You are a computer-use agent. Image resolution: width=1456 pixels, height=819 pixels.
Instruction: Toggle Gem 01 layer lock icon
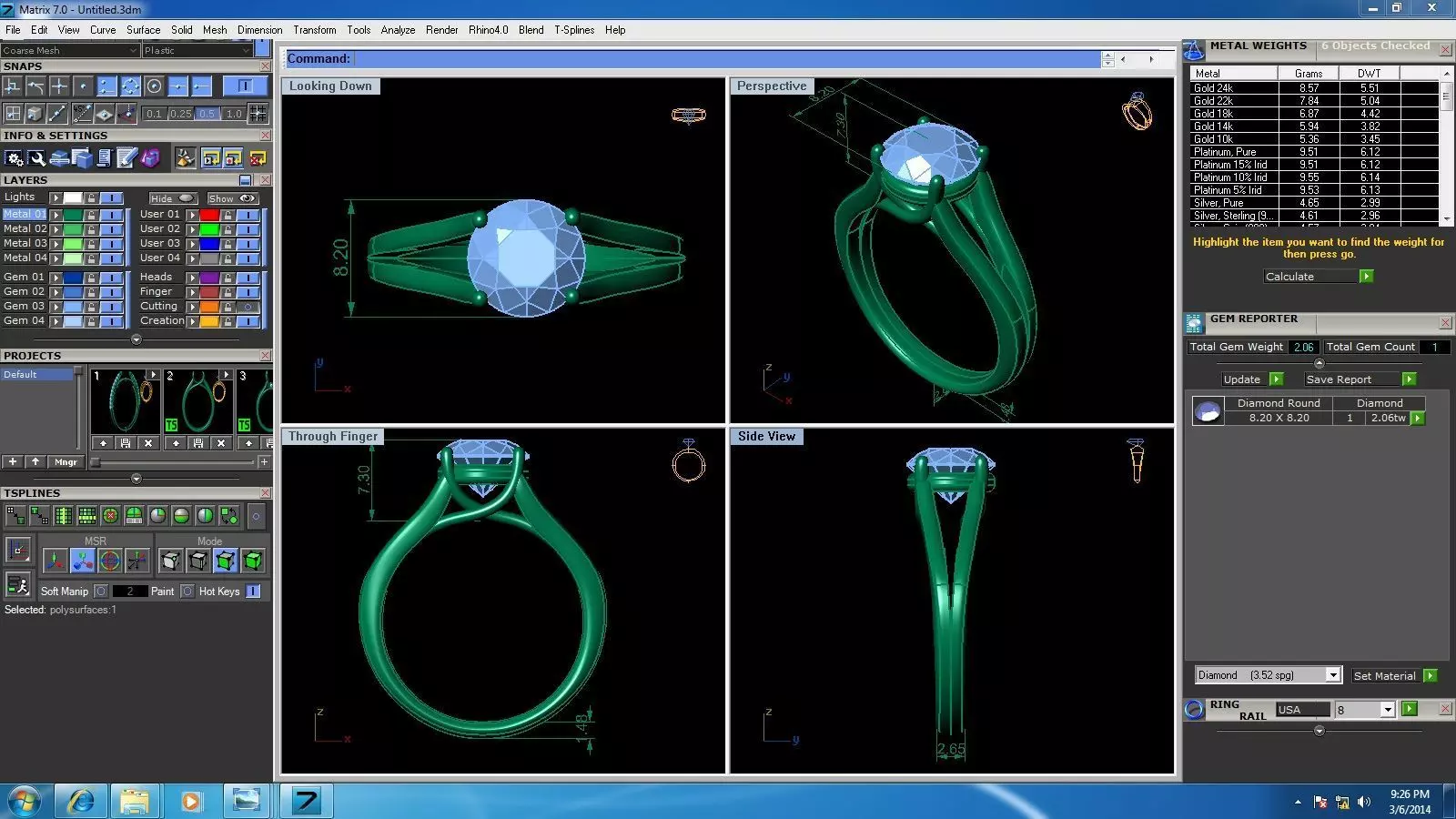[91, 278]
